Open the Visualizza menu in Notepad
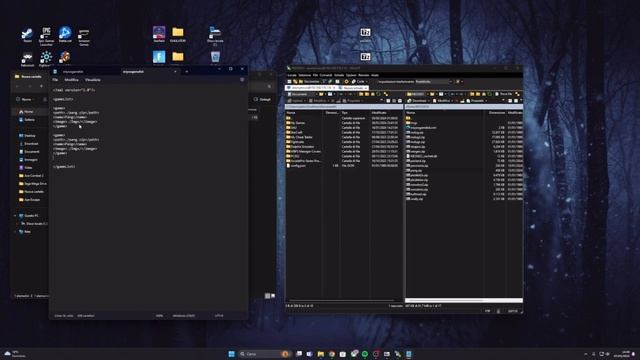The image size is (640, 360). click(93, 80)
